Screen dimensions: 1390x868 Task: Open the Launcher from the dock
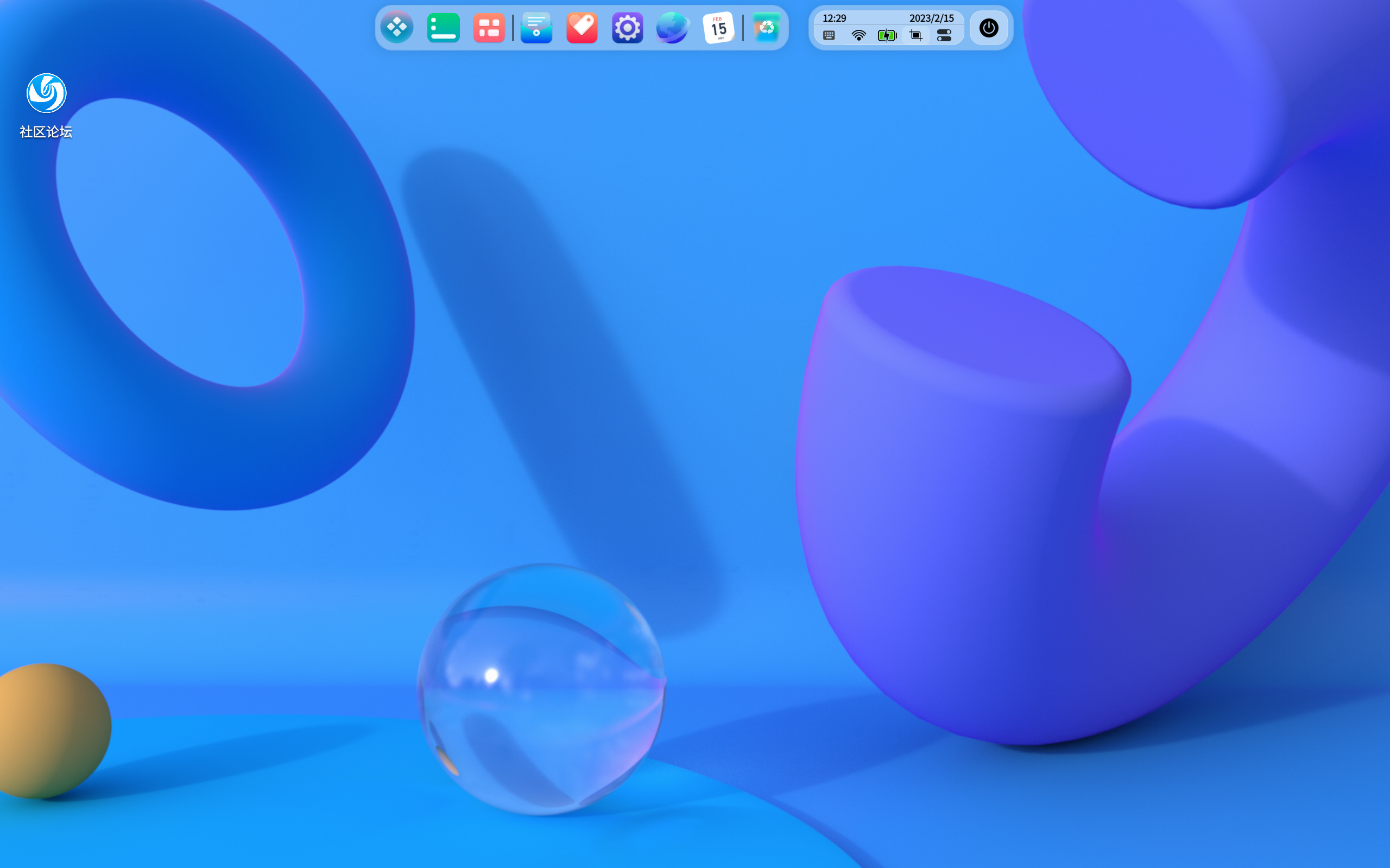(x=397, y=28)
